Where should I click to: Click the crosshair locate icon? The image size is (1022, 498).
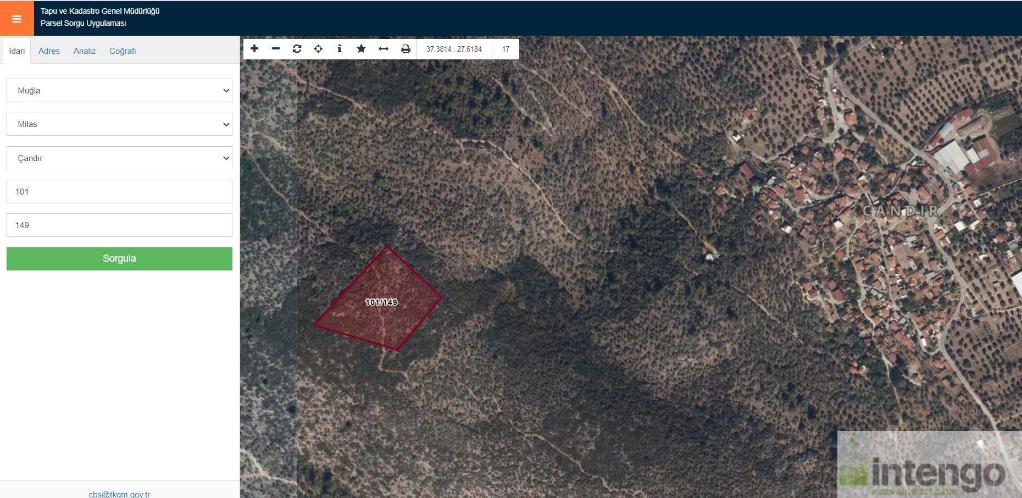click(318, 48)
